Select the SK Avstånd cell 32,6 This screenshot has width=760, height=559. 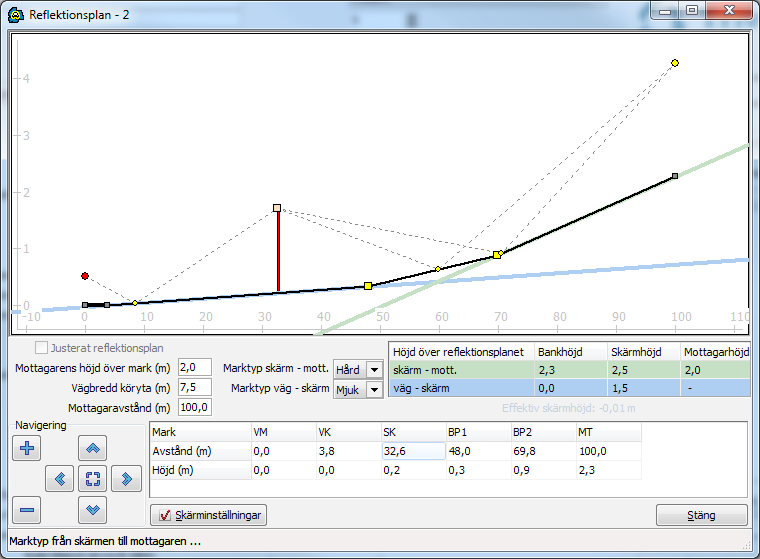(413, 451)
